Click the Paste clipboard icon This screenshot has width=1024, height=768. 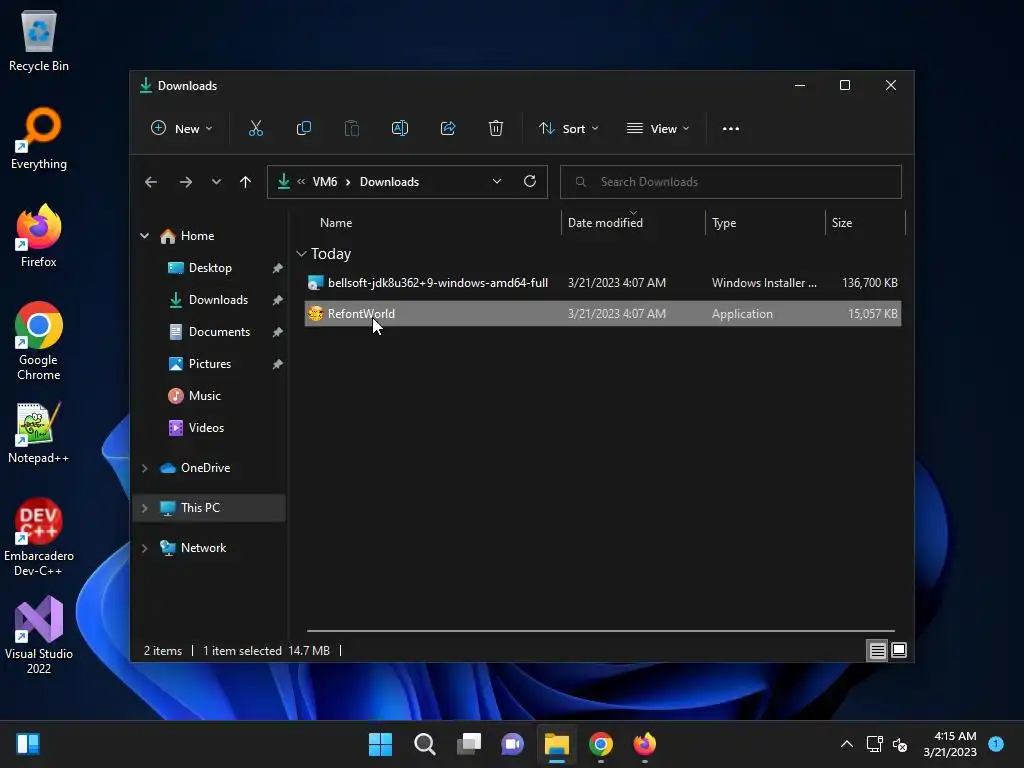tap(352, 129)
